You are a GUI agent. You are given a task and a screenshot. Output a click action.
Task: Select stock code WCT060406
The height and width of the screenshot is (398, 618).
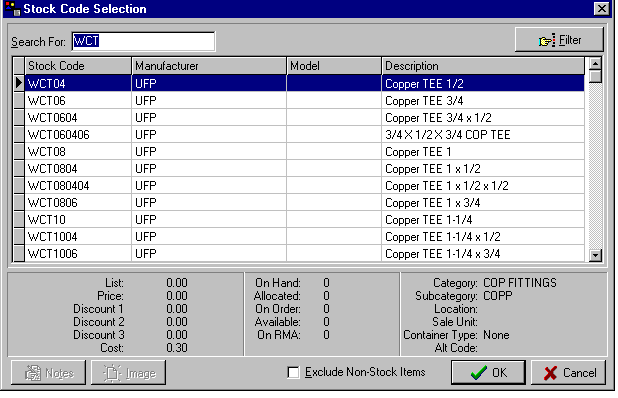pyautogui.click(x=59, y=134)
